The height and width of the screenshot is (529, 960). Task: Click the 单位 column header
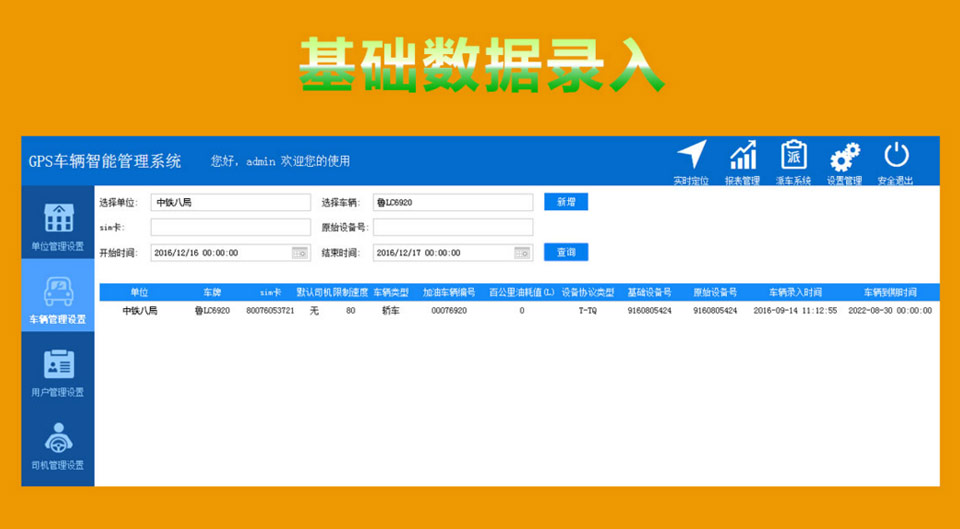point(140,293)
